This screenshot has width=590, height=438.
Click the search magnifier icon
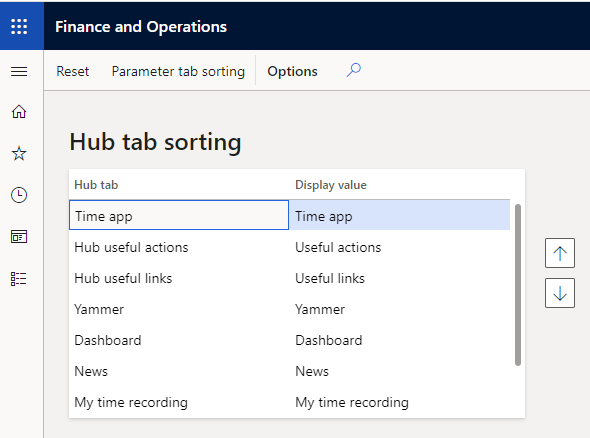354,70
